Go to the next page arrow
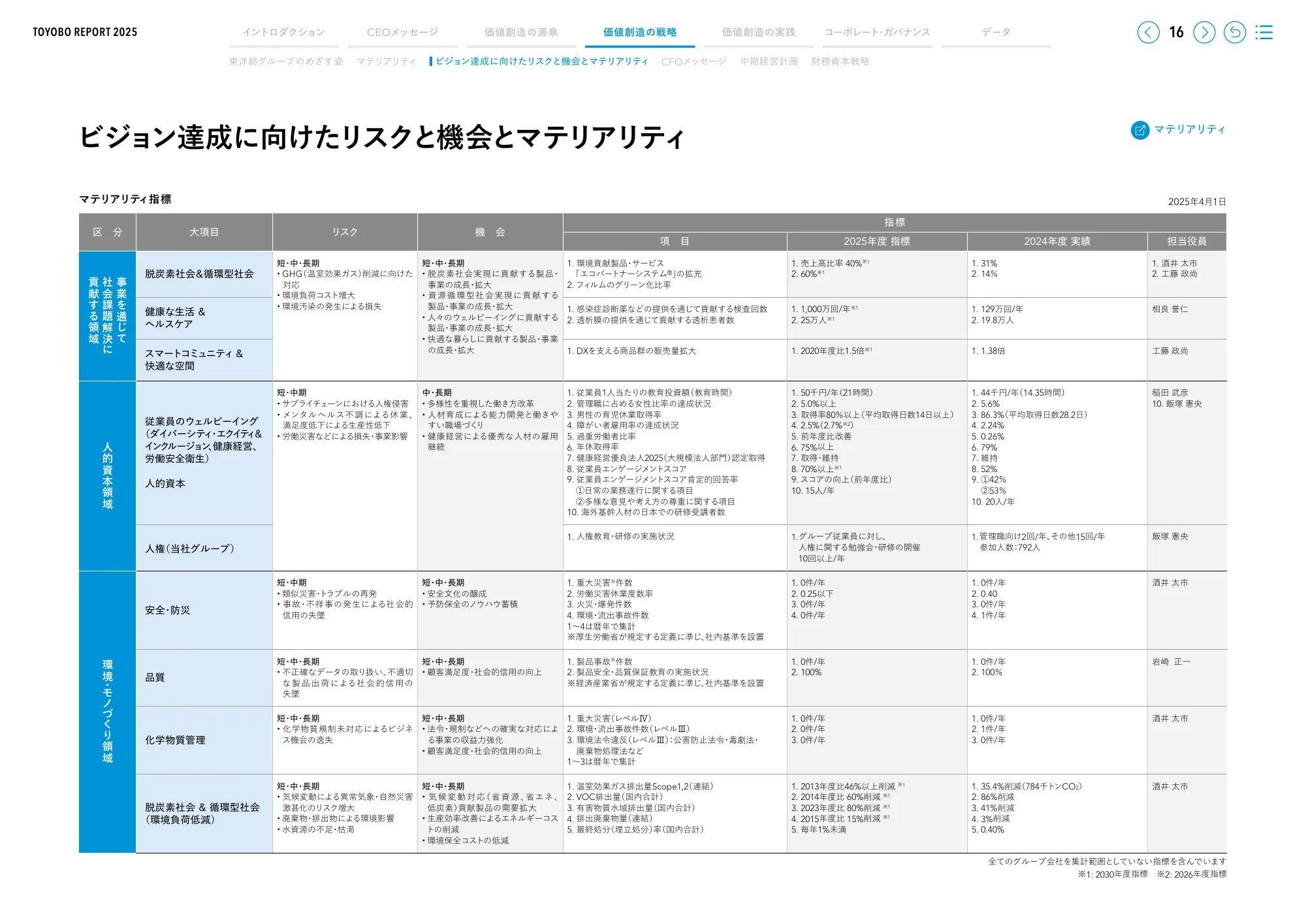 click(x=1204, y=32)
